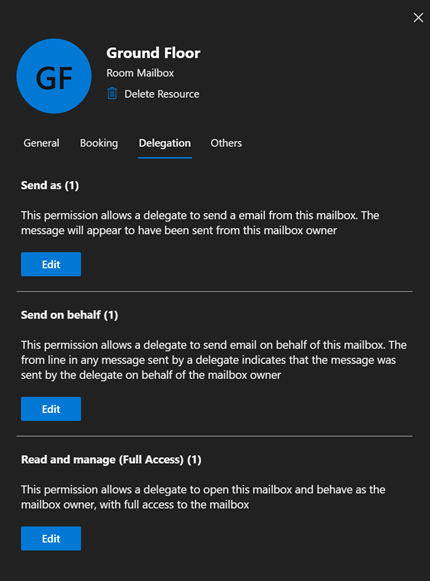Click the Ground Floor title
This screenshot has width=430, height=581.
(x=153, y=53)
